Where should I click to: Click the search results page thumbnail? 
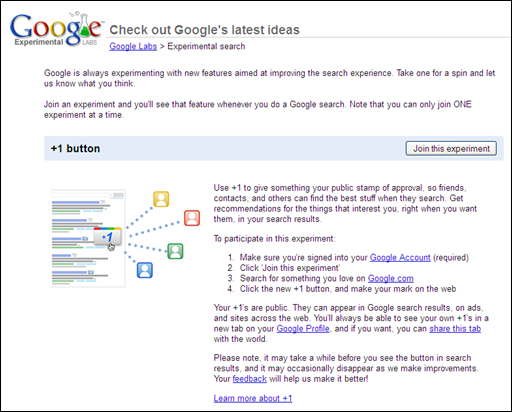(x=88, y=238)
